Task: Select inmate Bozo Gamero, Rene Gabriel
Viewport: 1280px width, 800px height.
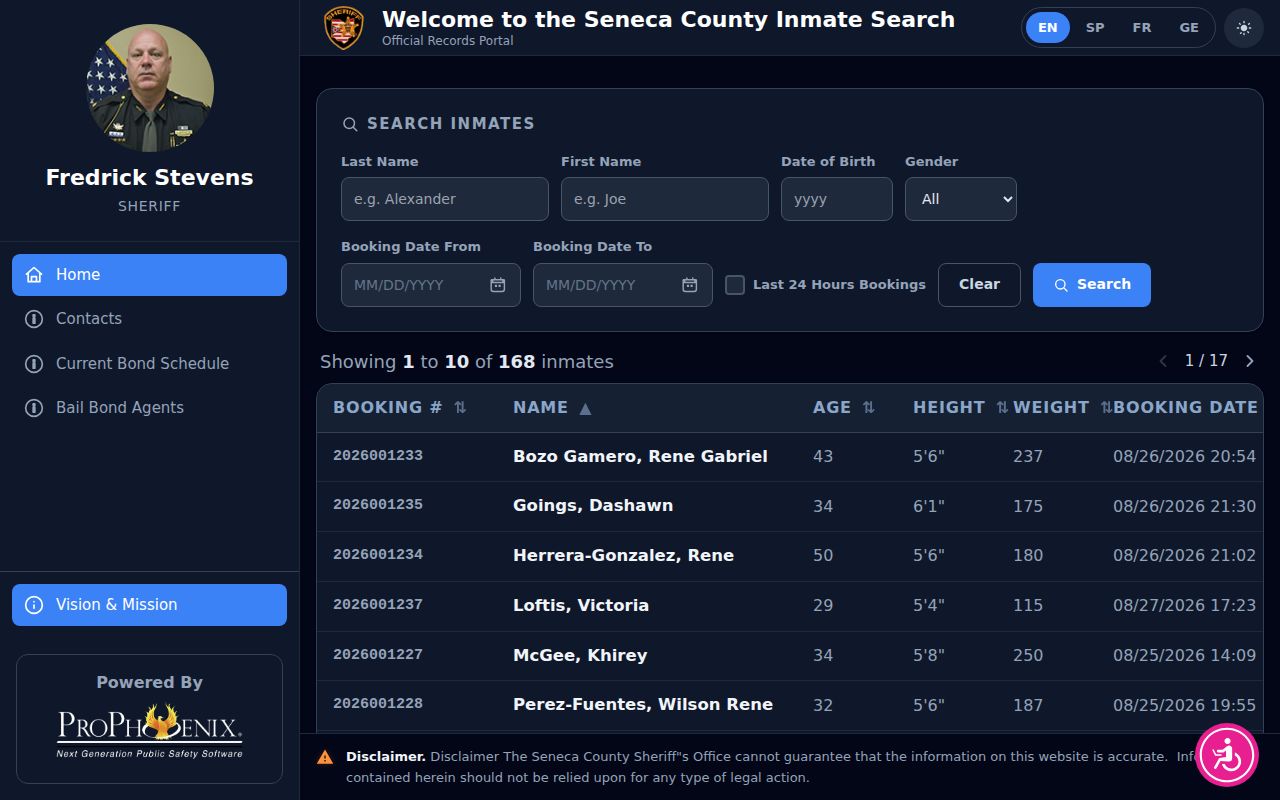Action: pos(640,456)
